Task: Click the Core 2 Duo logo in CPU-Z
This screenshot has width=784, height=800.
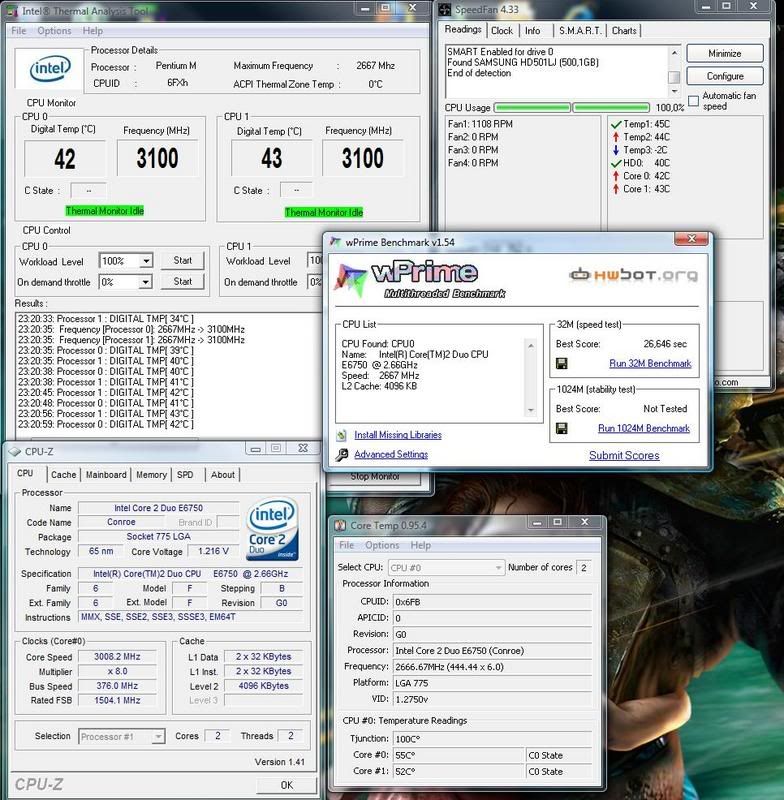Action: (271, 527)
